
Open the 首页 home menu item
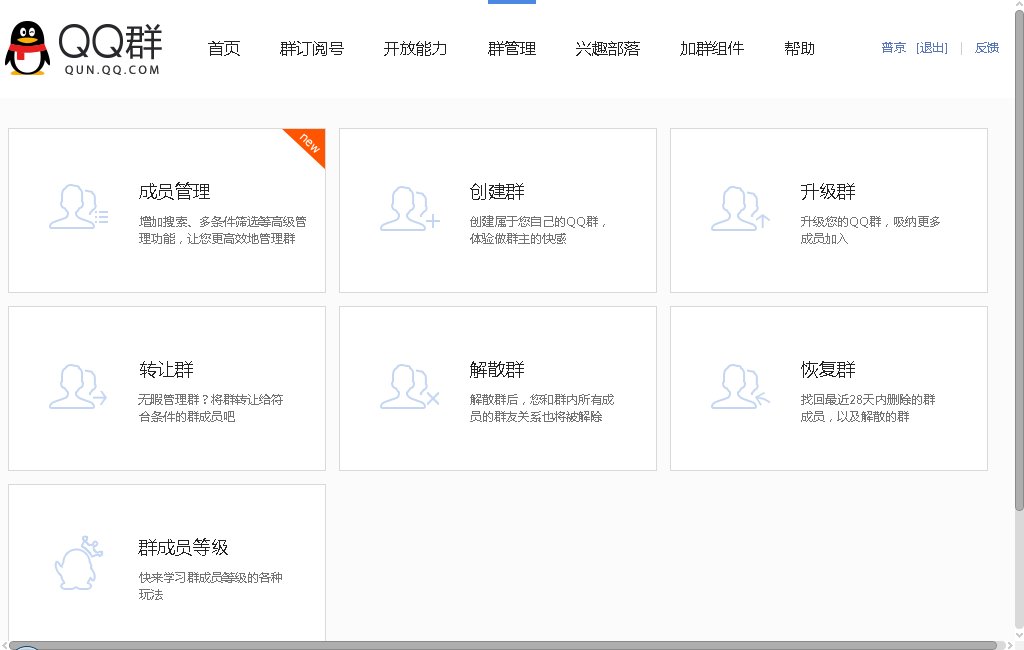[223, 47]
